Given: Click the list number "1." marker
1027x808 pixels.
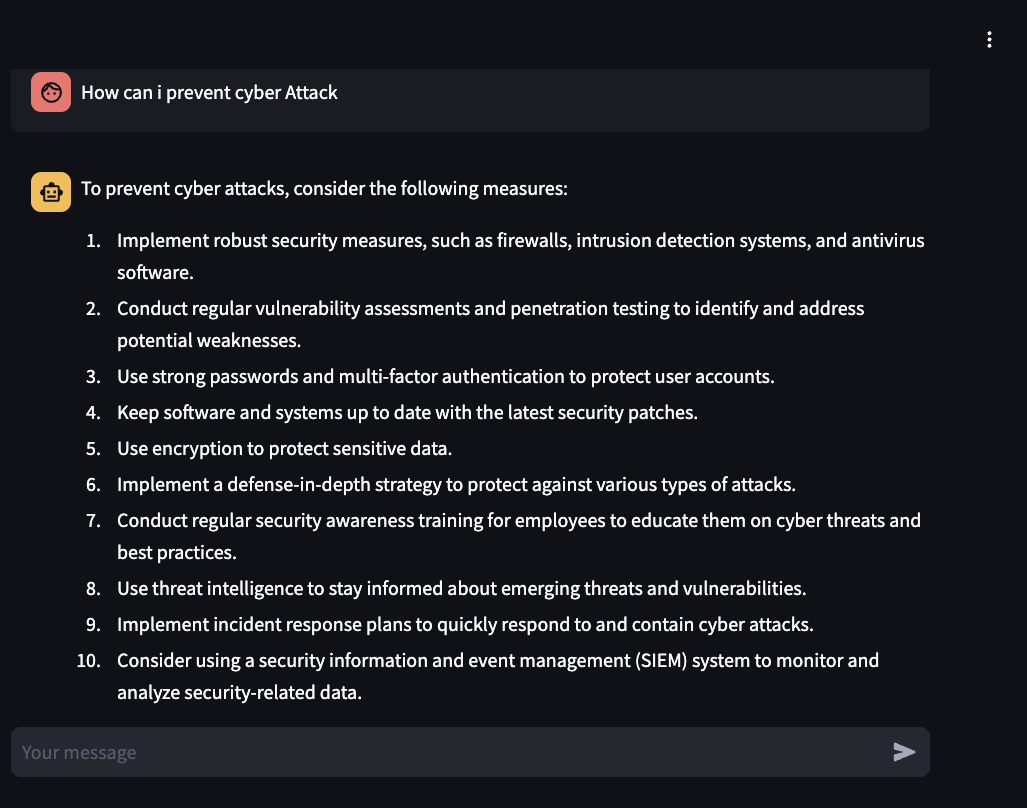Looking at the screenshot, I should [x=94, y=241].
